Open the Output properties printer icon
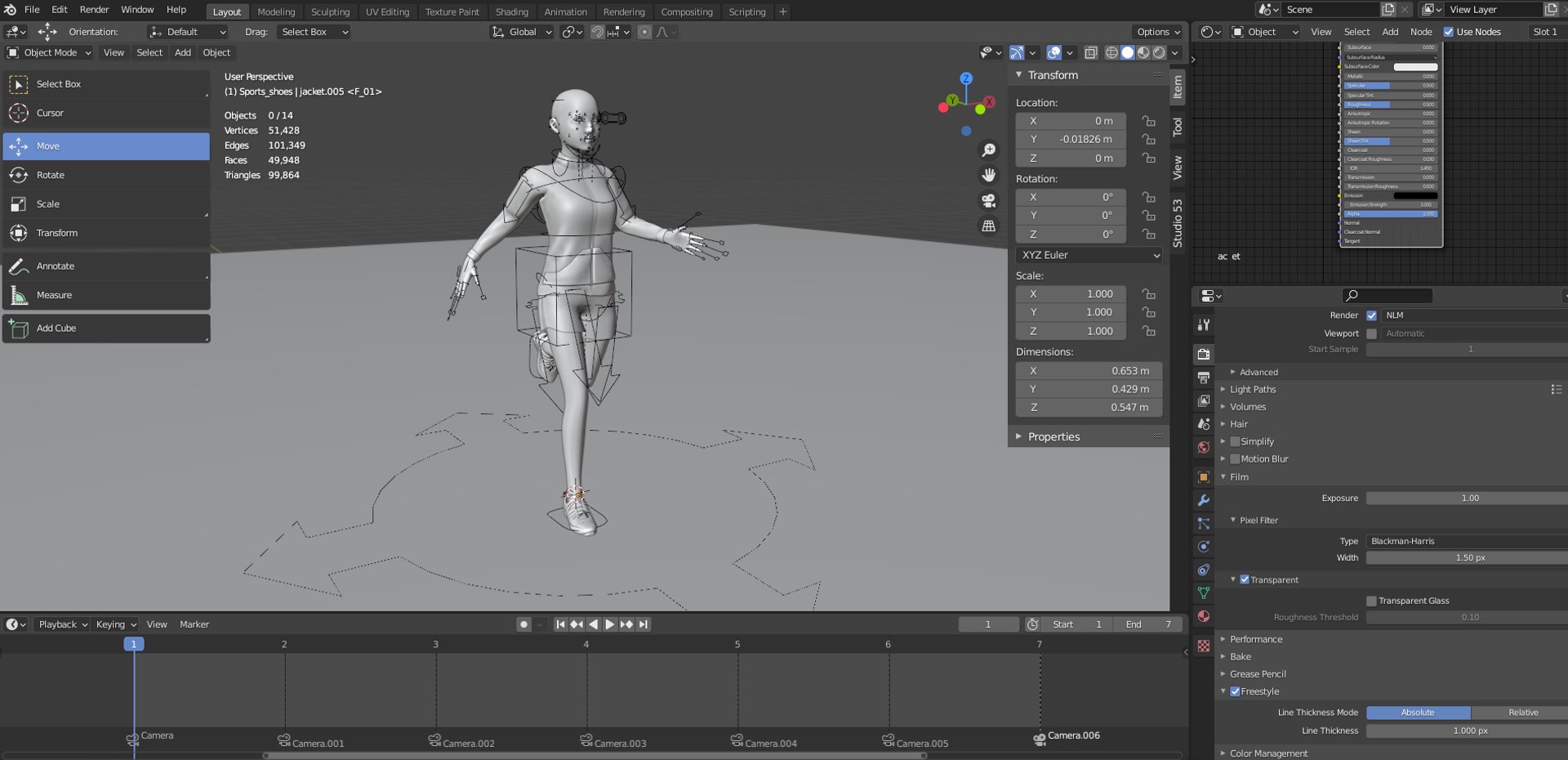 click(1204, 378)
